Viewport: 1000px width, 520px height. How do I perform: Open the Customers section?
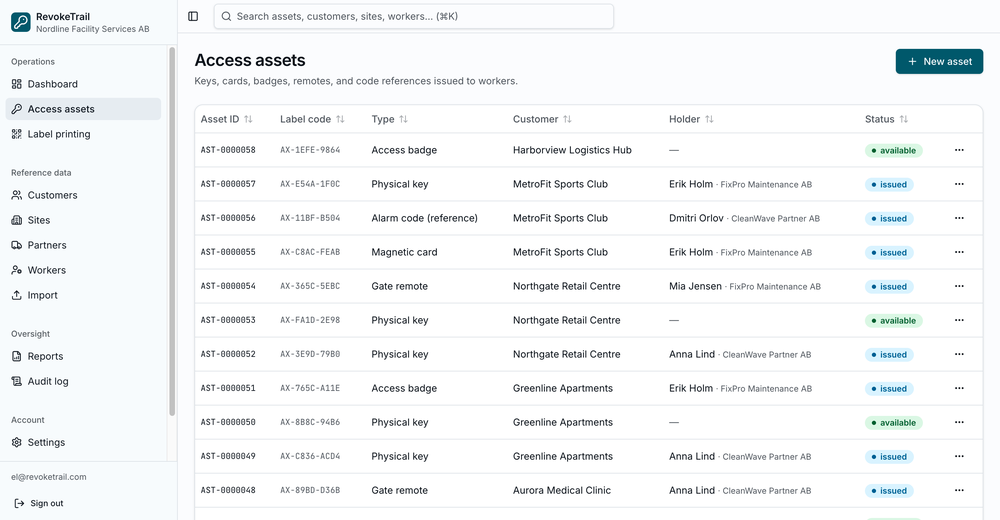pyautogui.click(x=83, y=195)
